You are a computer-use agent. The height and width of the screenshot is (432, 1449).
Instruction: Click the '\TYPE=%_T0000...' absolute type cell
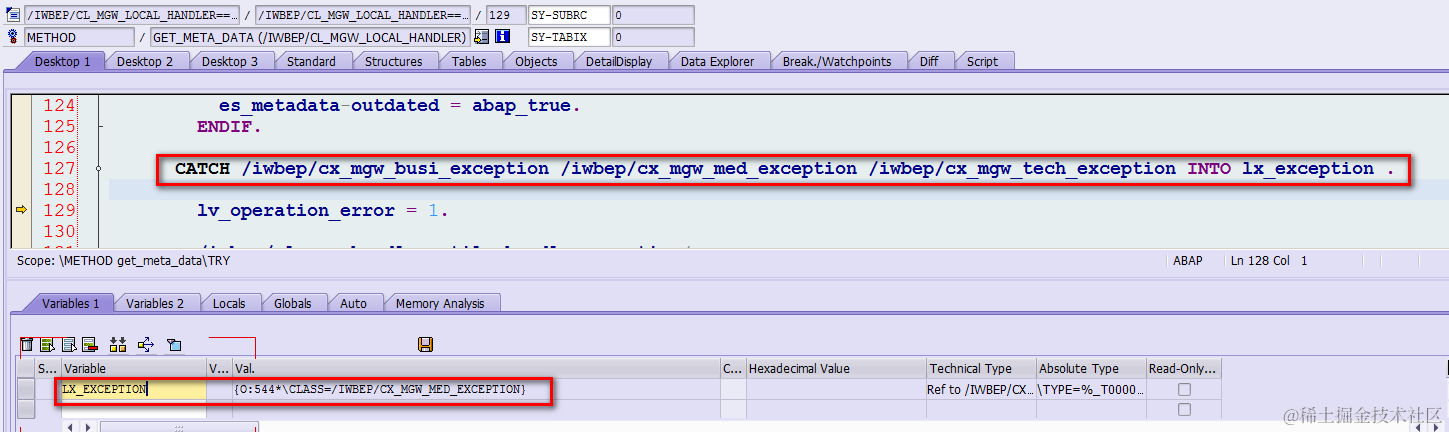coord(1090,389)
